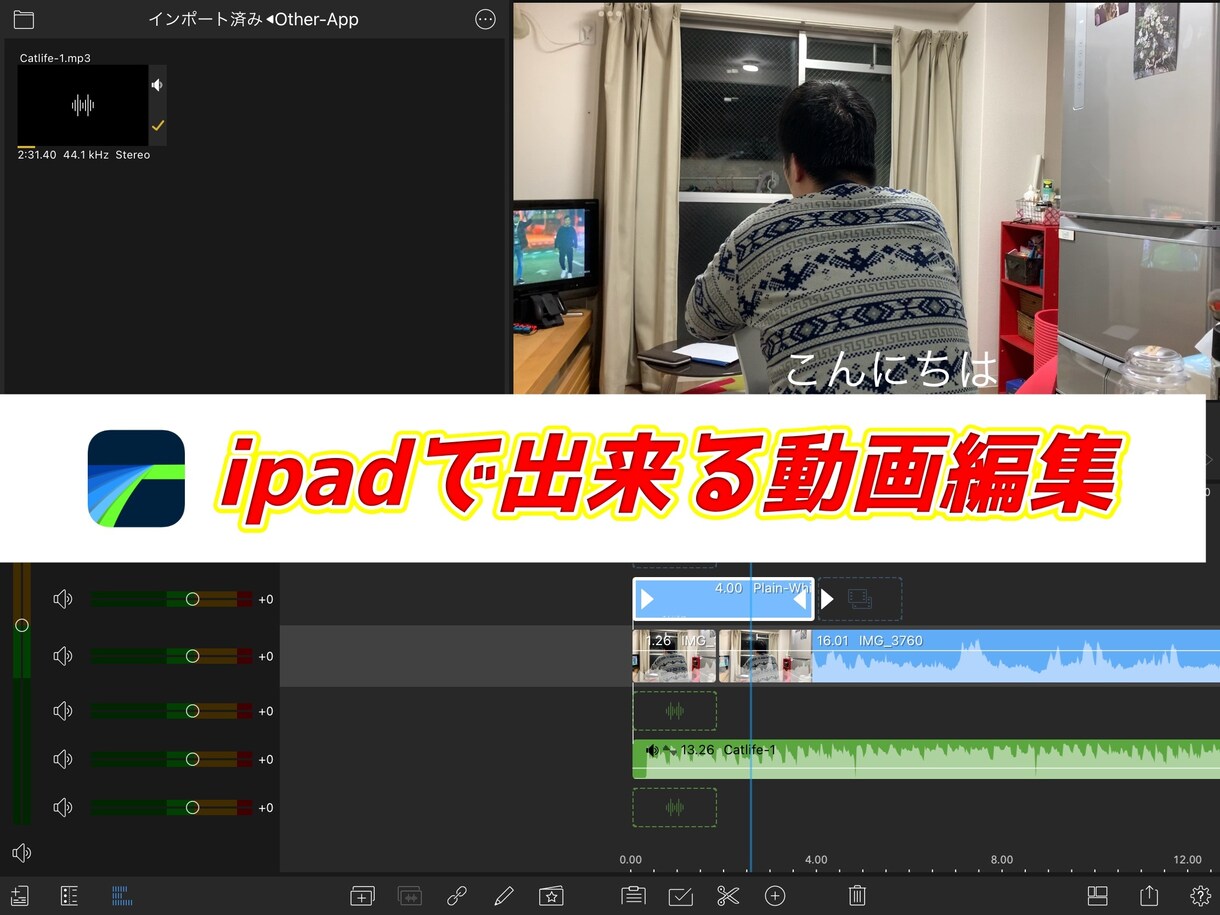
Task: Open the export share icon
Action: (1149, 896)
